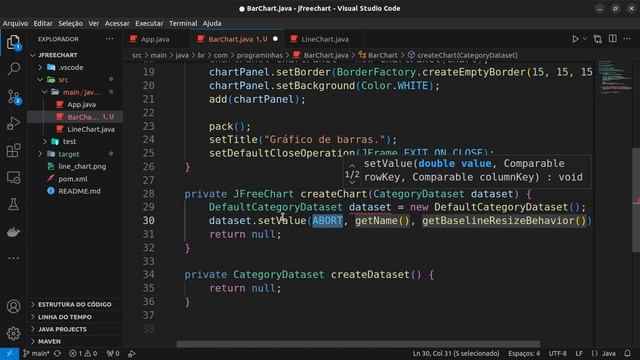Open the Source Control view icon
The height and width of the screenshot is (360, 640).
[13, 97]
